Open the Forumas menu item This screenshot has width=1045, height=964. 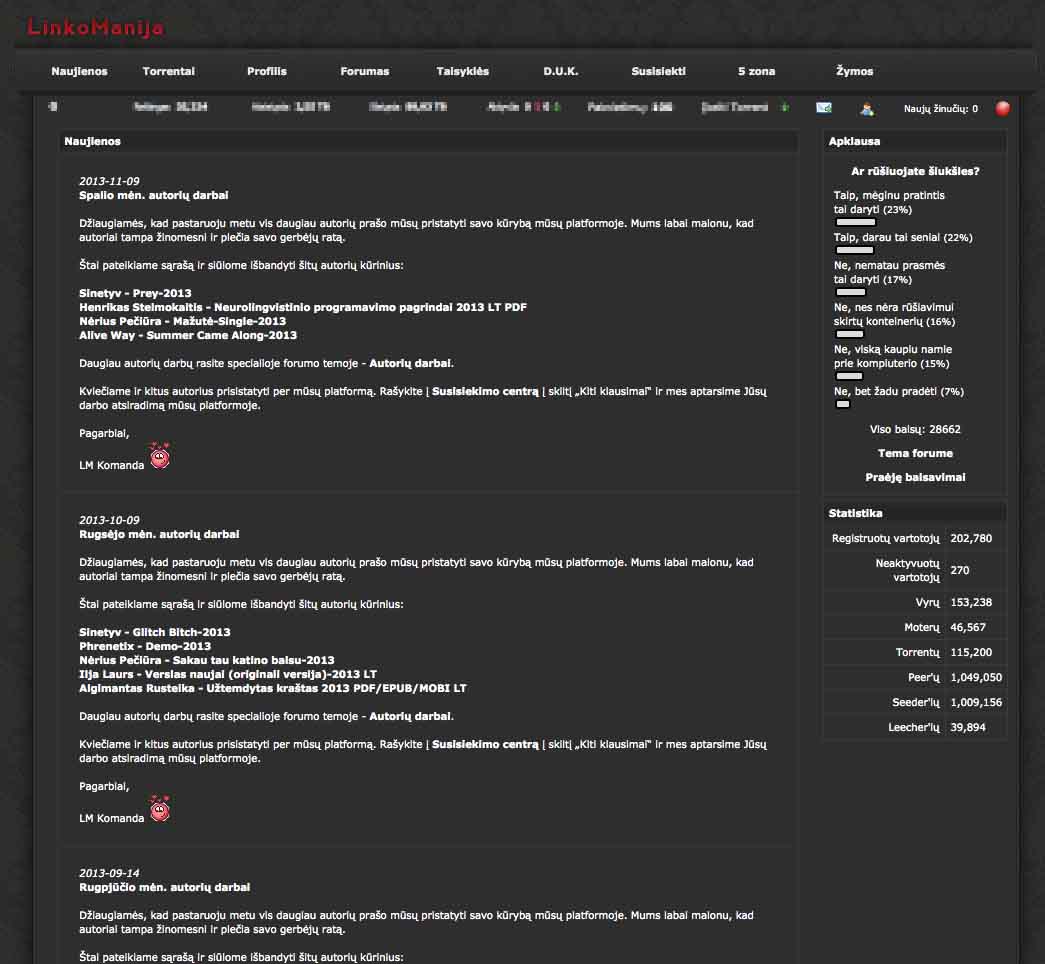pos(364,71)
